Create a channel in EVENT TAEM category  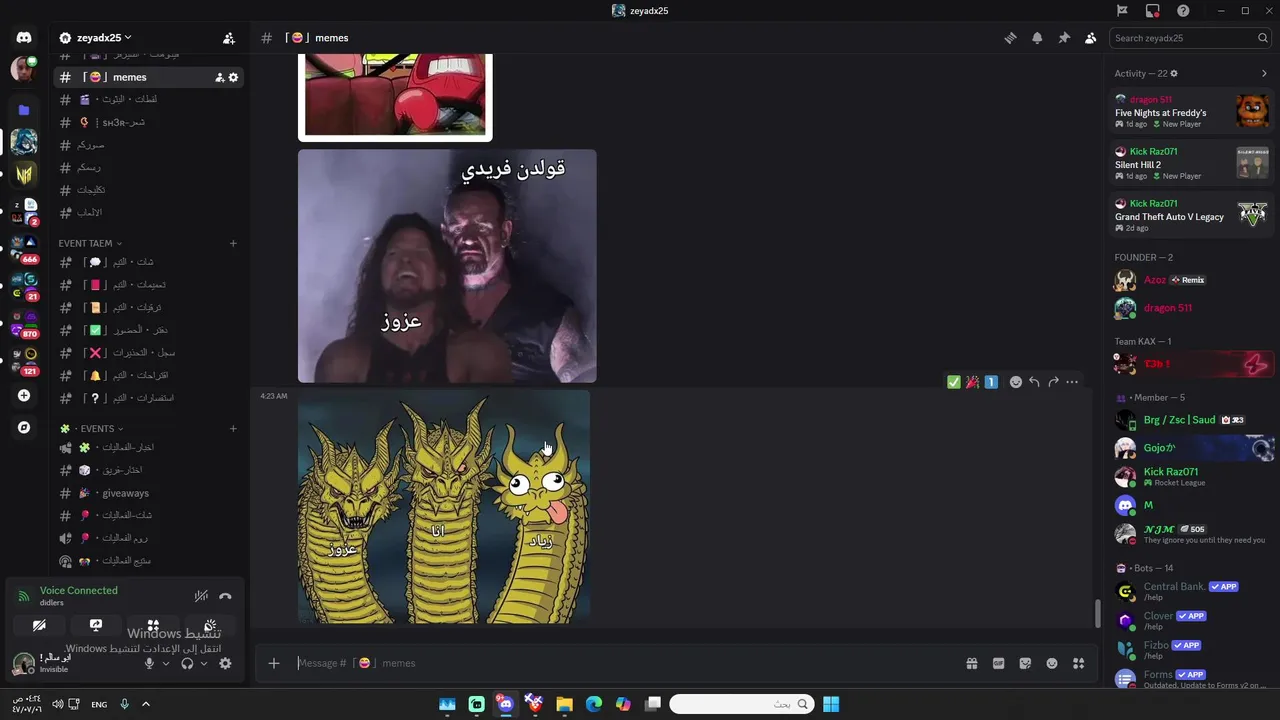click(x=233, y=243)
